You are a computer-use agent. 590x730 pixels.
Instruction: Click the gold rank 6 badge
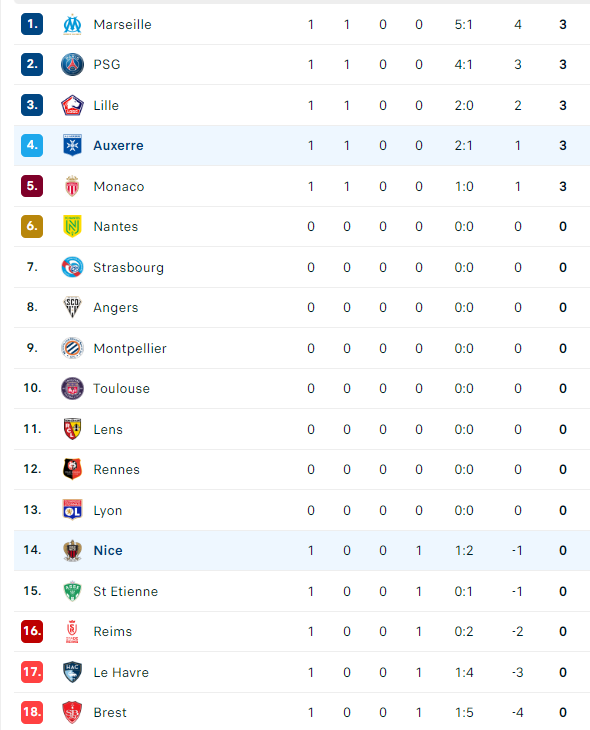click(32, 226)
